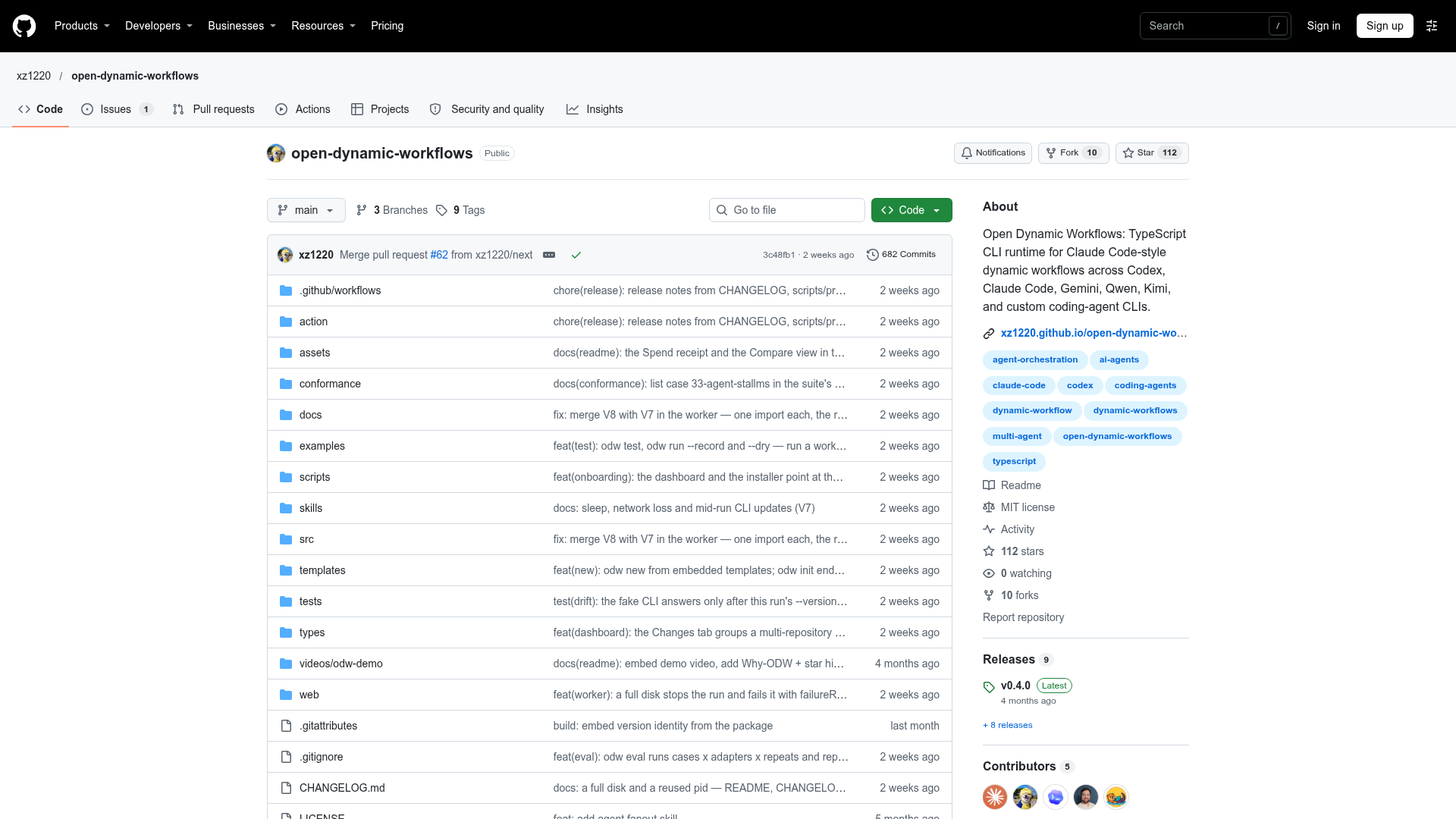Open the green Code dropdown
Image resolution: width=1456 pixels, height=819 pixels.
pos(912,210)
